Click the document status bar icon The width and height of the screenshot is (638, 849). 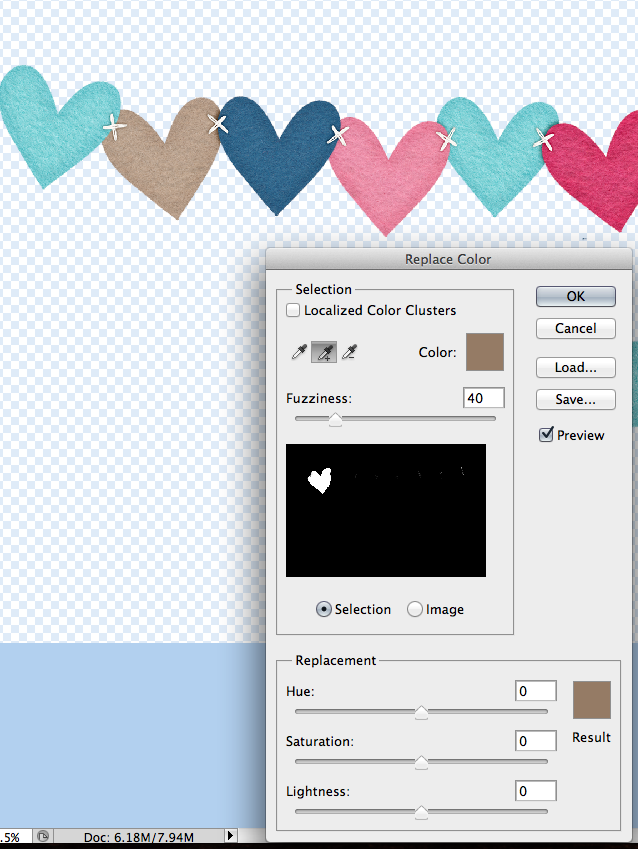[43, 836]
